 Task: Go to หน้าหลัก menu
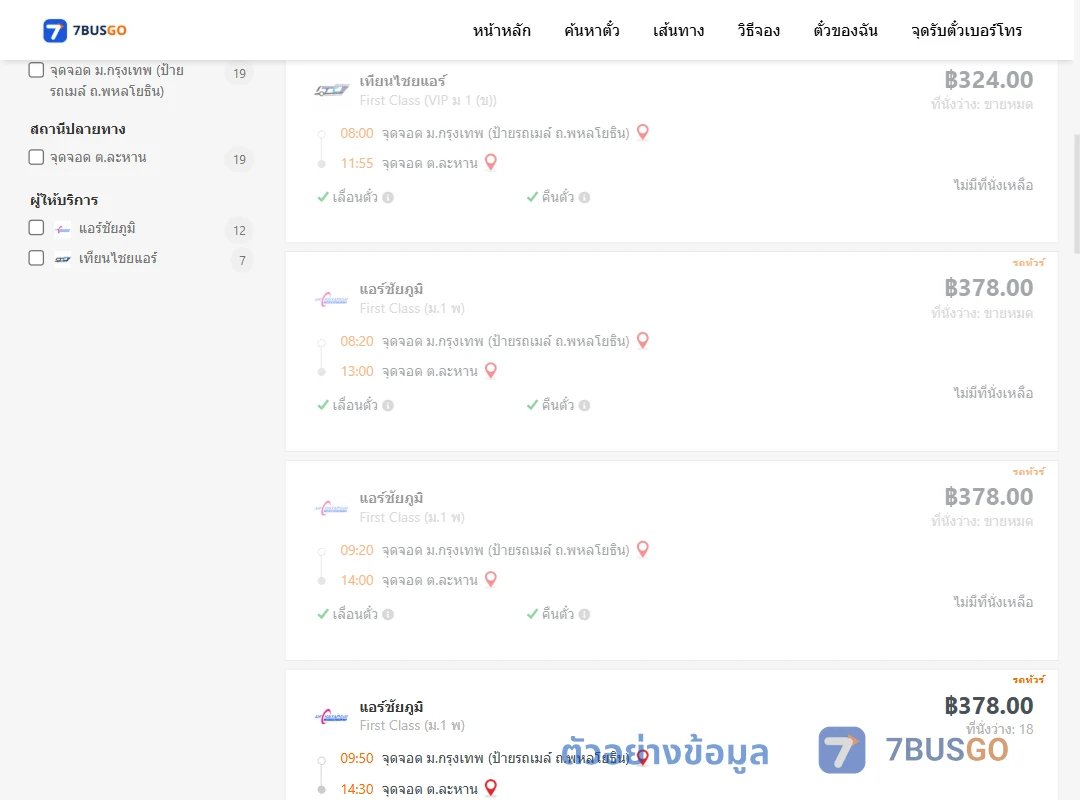[x=501, y=30]
